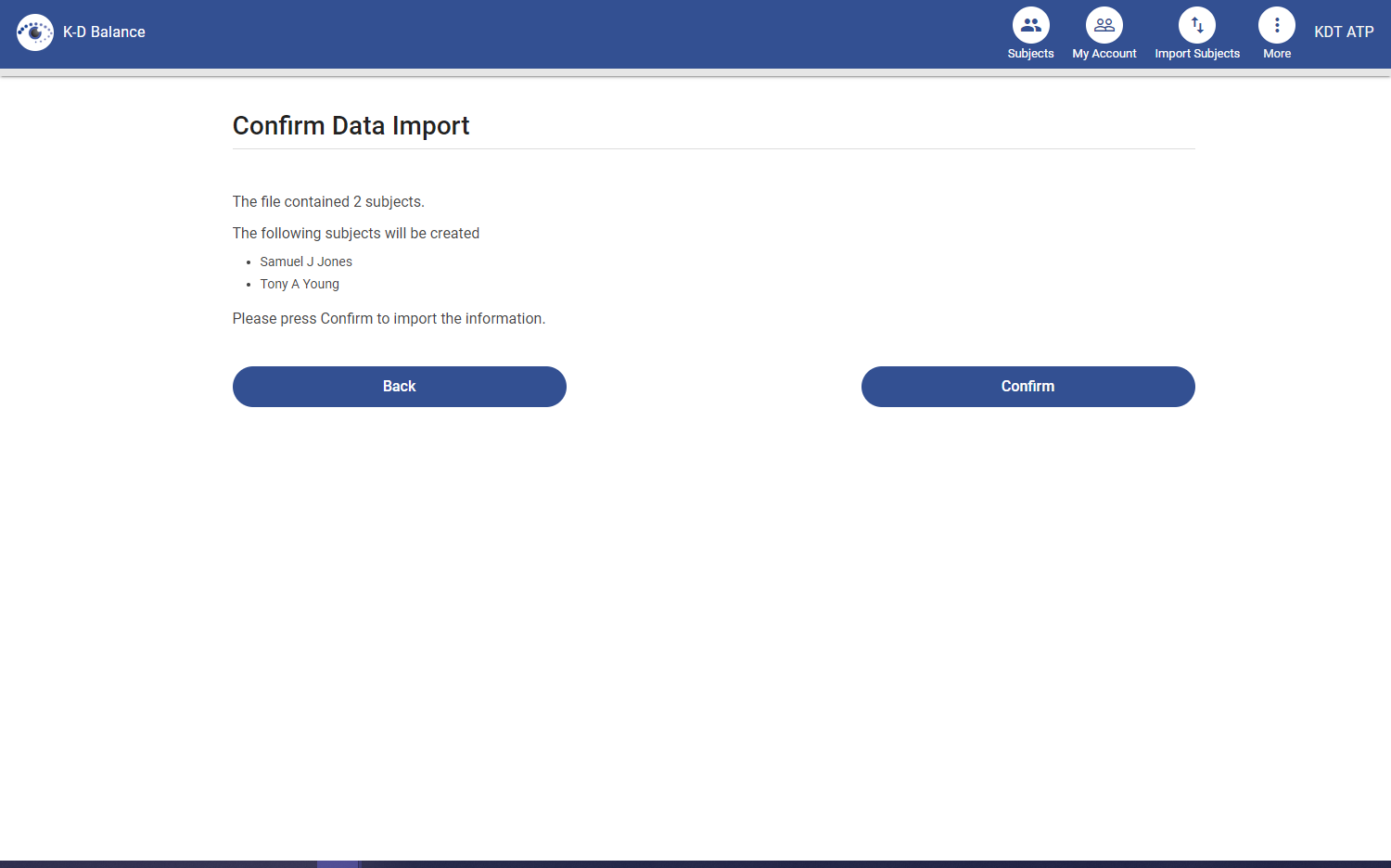
Task: Click the dark bar at the screen bottom
Action: (x=695, y=862)
